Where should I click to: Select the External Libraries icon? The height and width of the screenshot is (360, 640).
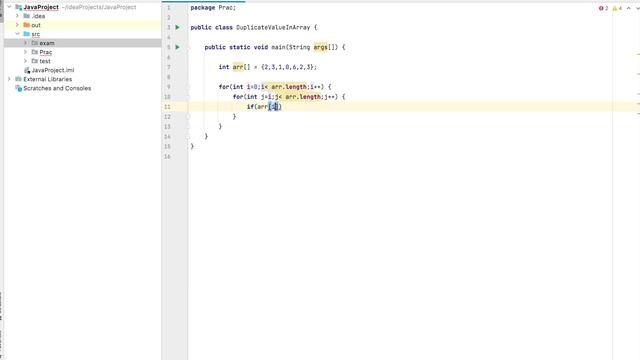(x=18, y=79)
